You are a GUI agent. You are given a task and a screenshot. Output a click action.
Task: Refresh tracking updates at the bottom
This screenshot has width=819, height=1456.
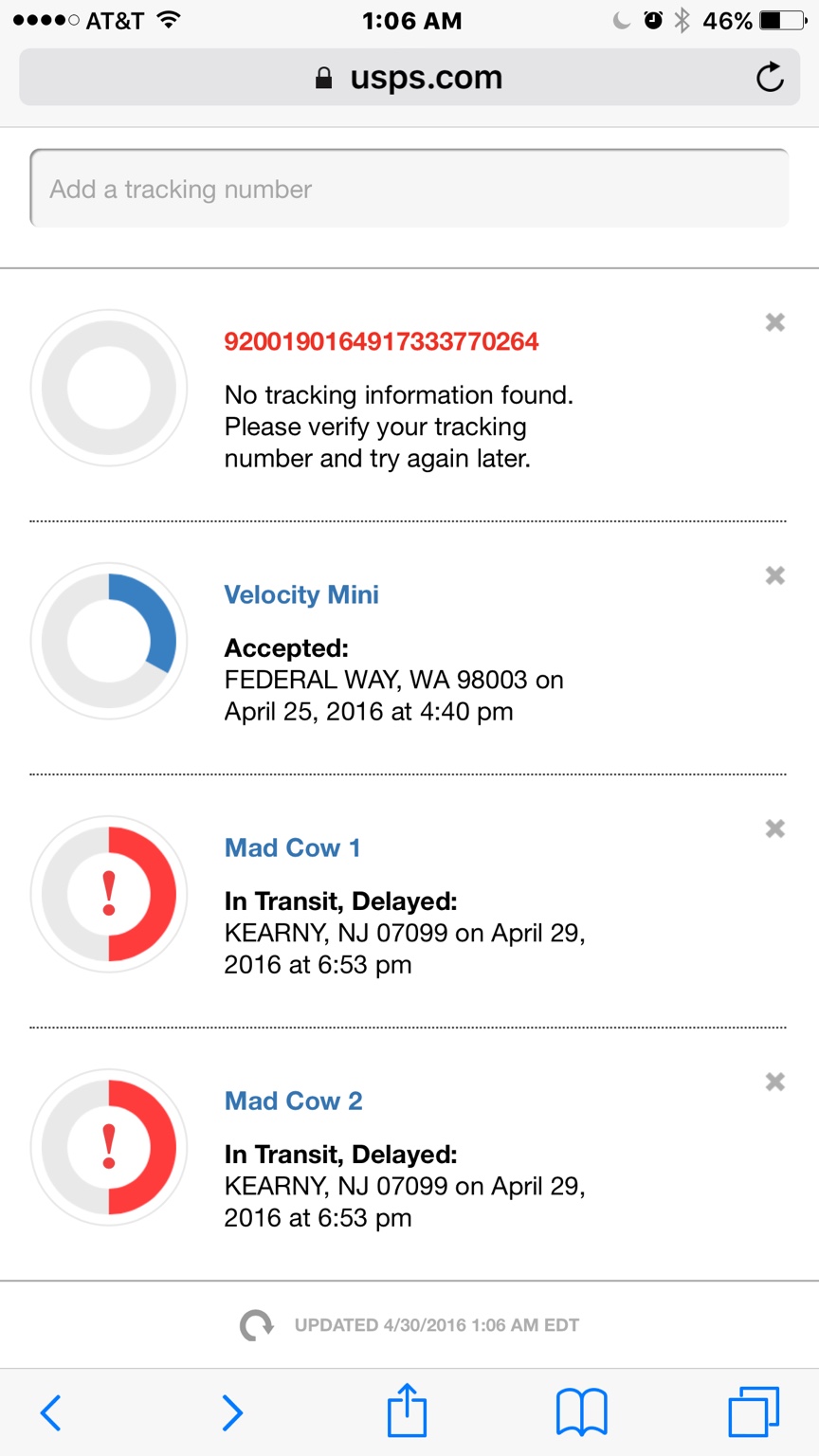(x=256, y=1325)
